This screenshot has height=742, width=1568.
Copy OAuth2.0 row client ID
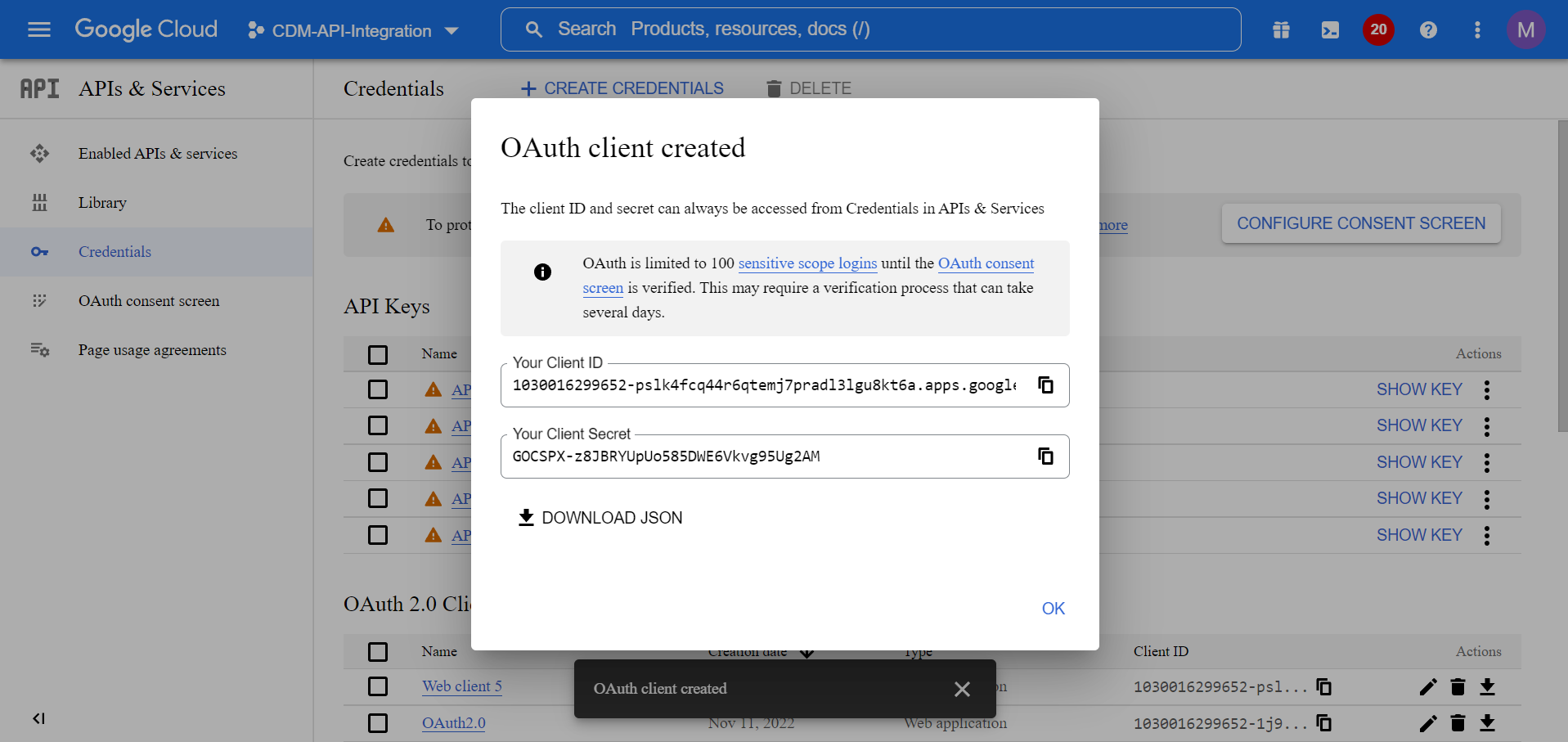click(x=1323, y=722)
